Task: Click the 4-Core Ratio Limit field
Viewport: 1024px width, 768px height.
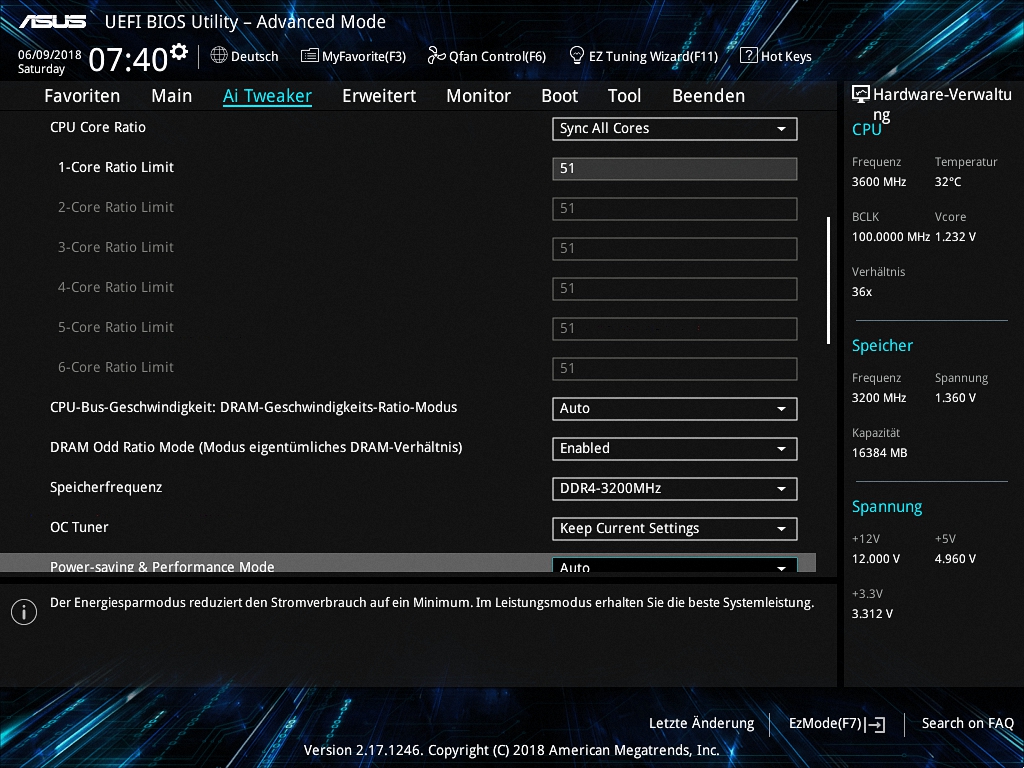Action: pyautogui.click(x=675, y=289)
